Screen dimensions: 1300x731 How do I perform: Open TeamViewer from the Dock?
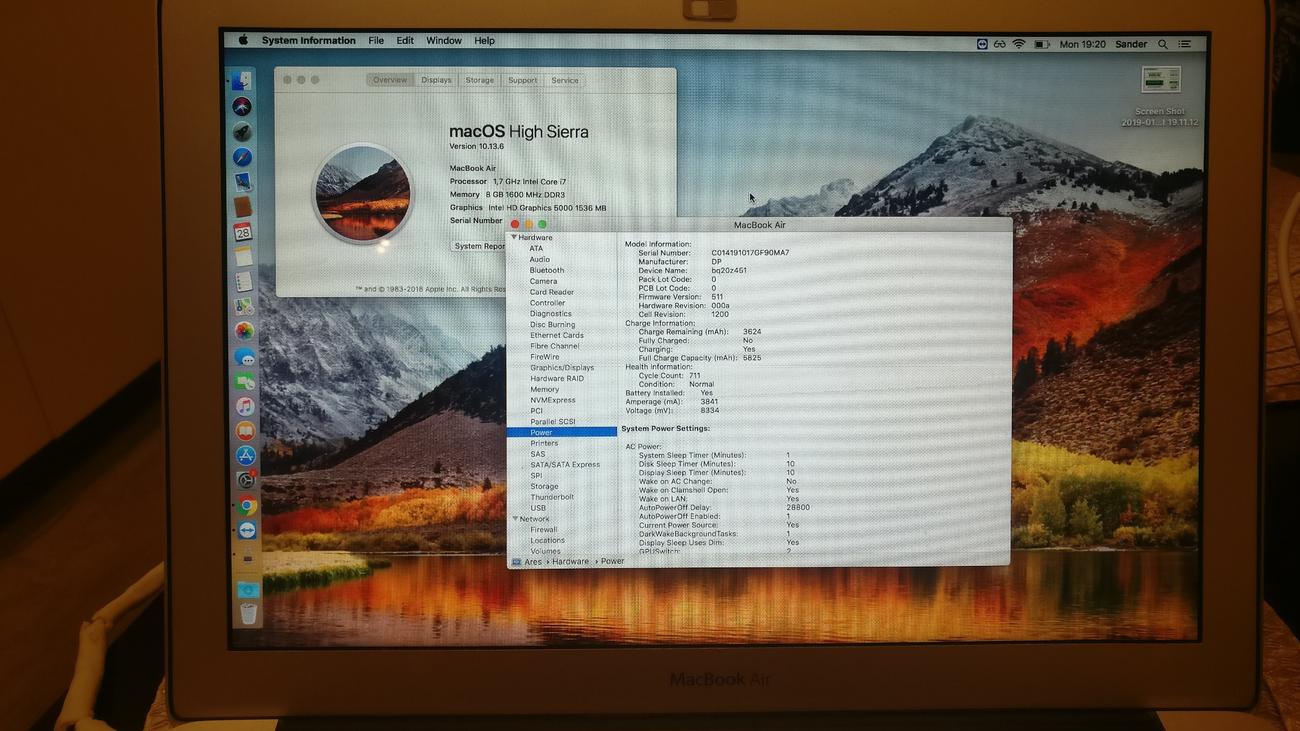coord(247,531)
